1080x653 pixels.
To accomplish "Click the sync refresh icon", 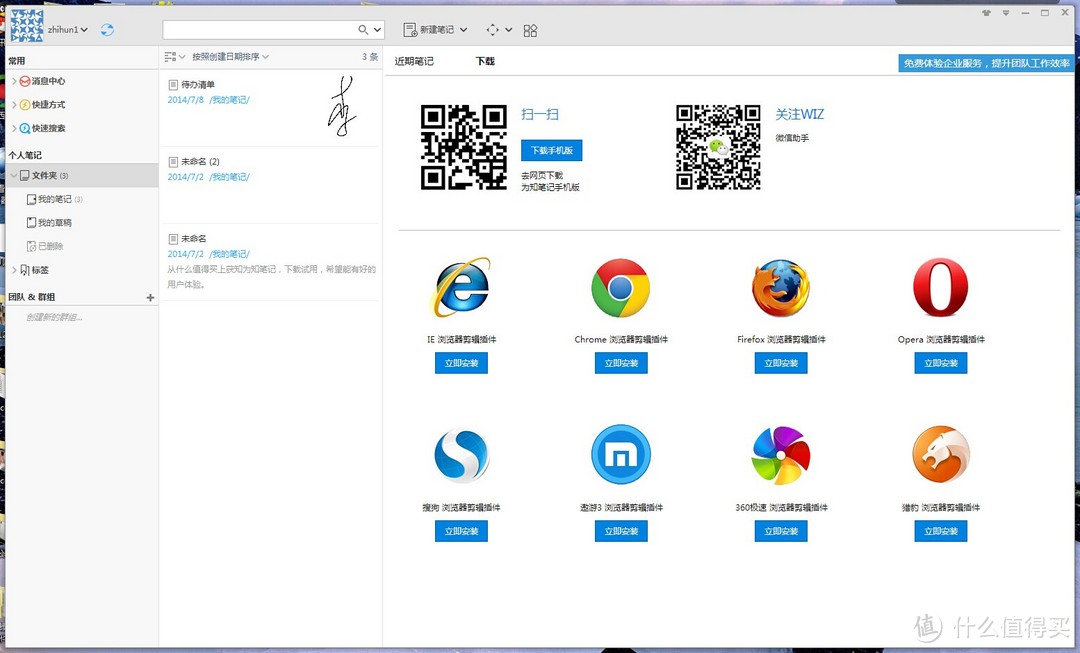I will [x=107, y=30].
